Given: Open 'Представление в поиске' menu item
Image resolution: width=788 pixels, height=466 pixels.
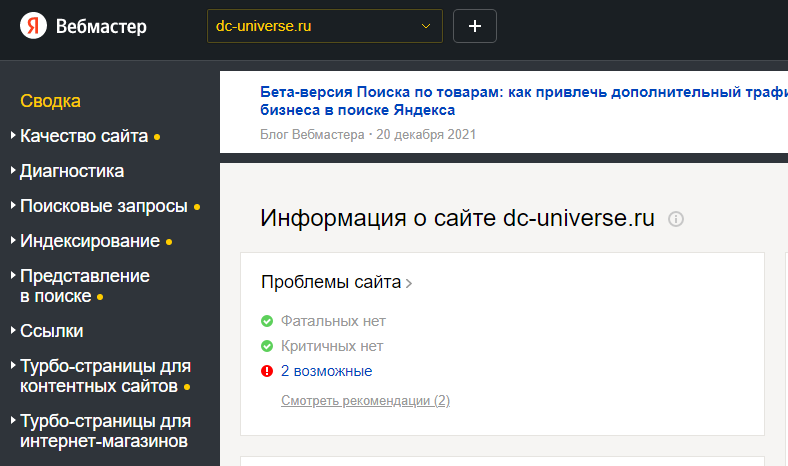Looking at the screenshot, I should (85, 286).
